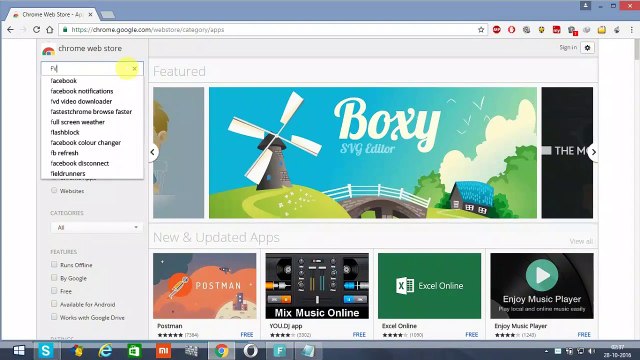Viewport: 640px width, 360px height.
Task: Open the Windows Start menu
Action: tap(18, 351)
